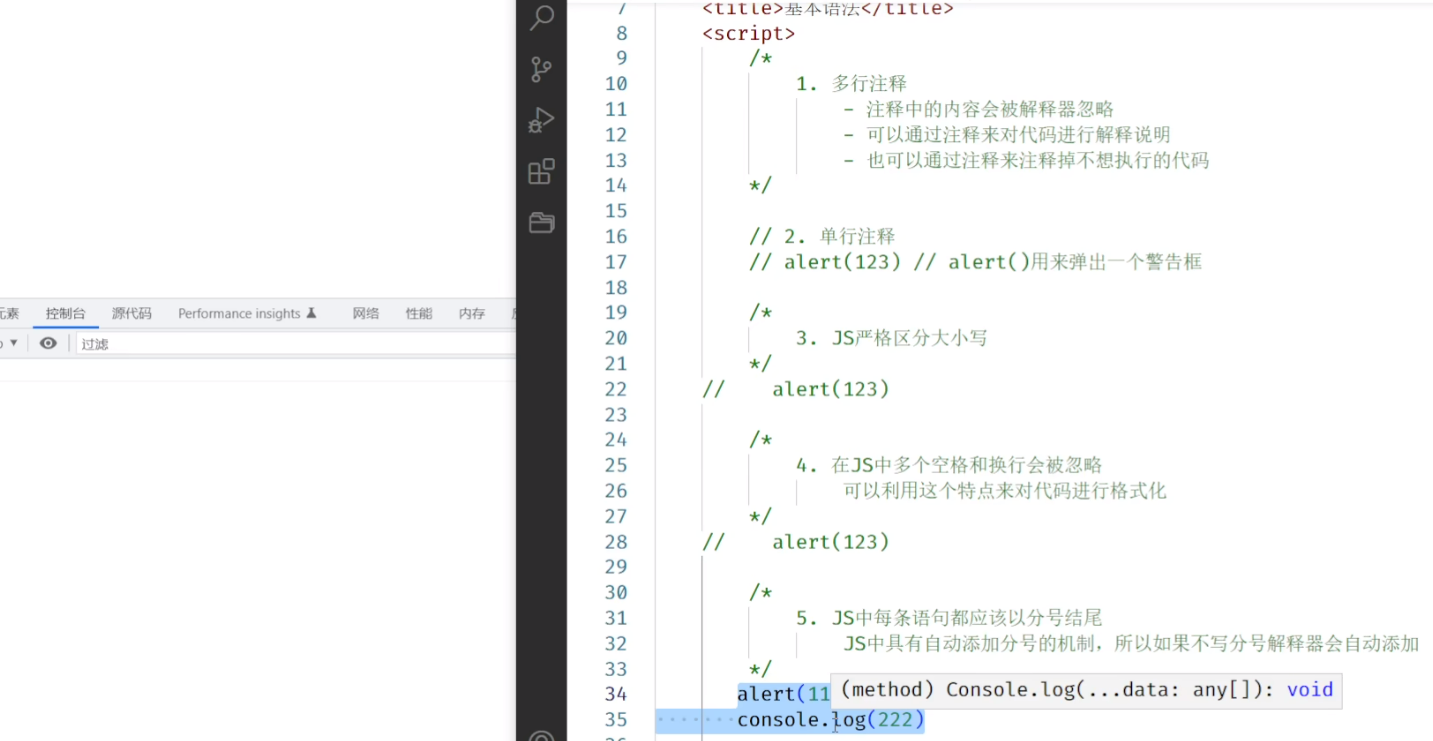Click the comment '5. JS中每条语句都应该以分号结尾'
The width and height of the screenshot is (1433, 741).
tap(949, 618)
